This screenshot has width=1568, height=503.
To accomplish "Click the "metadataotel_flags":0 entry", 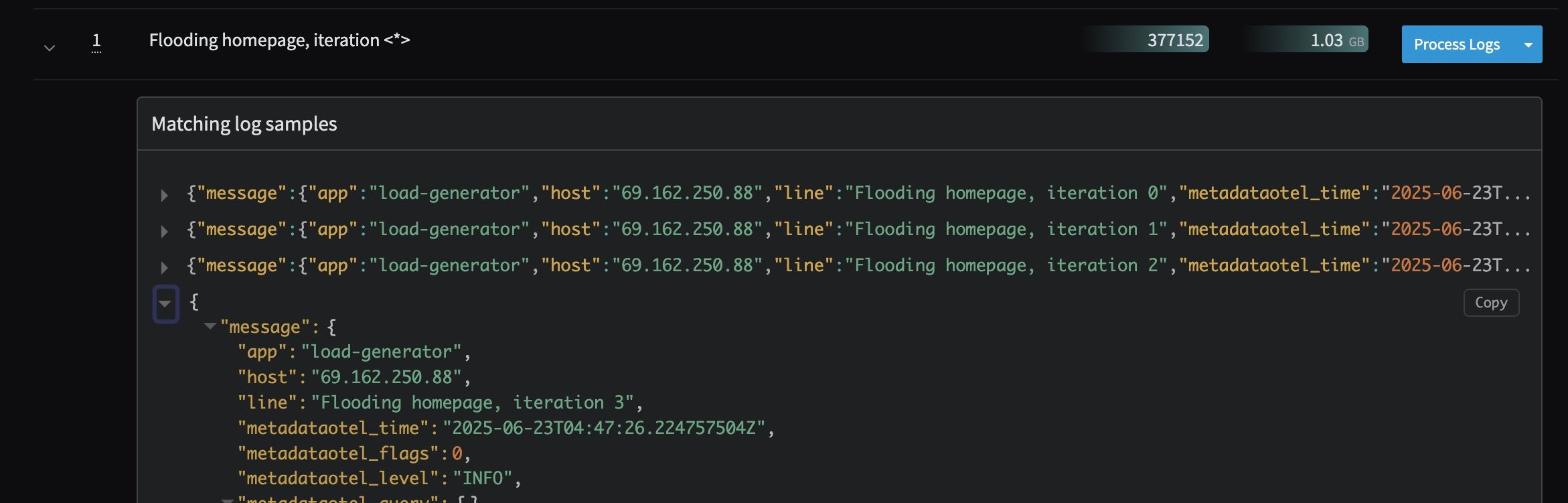I will (354, 453).
